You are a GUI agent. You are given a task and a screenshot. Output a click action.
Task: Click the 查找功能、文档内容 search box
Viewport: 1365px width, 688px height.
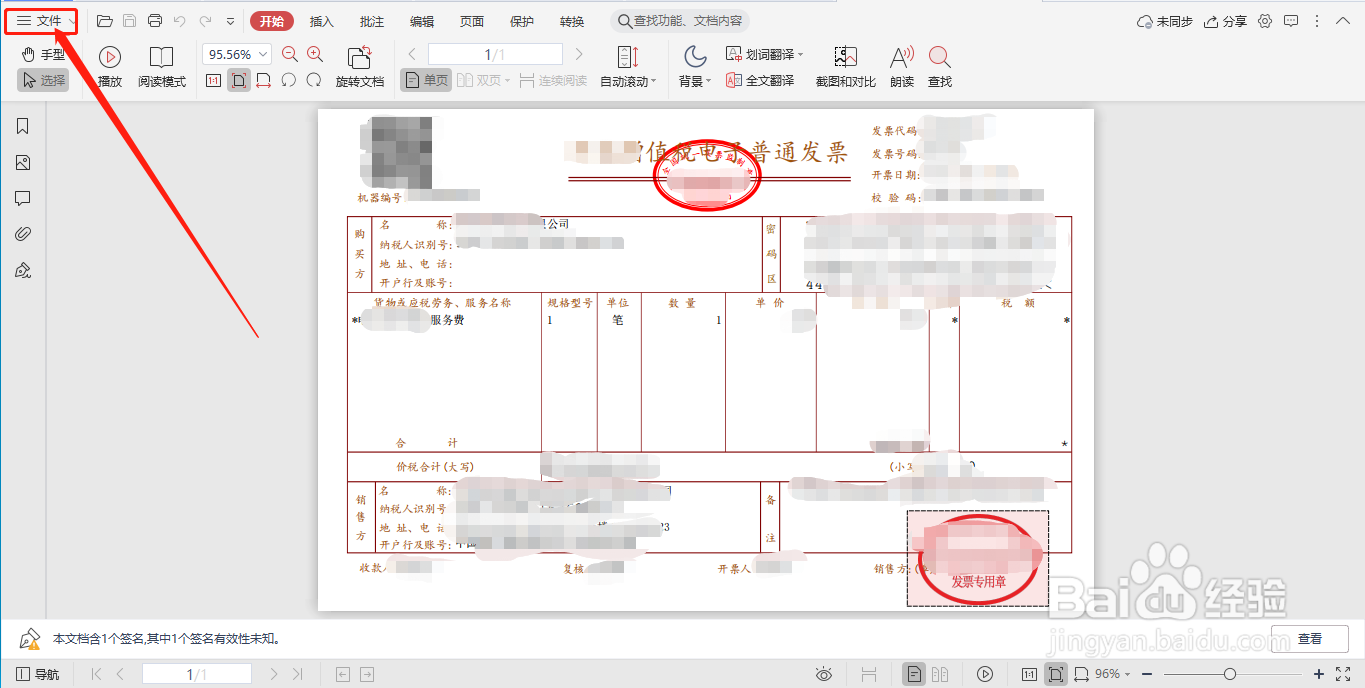(x=680, y=21)
